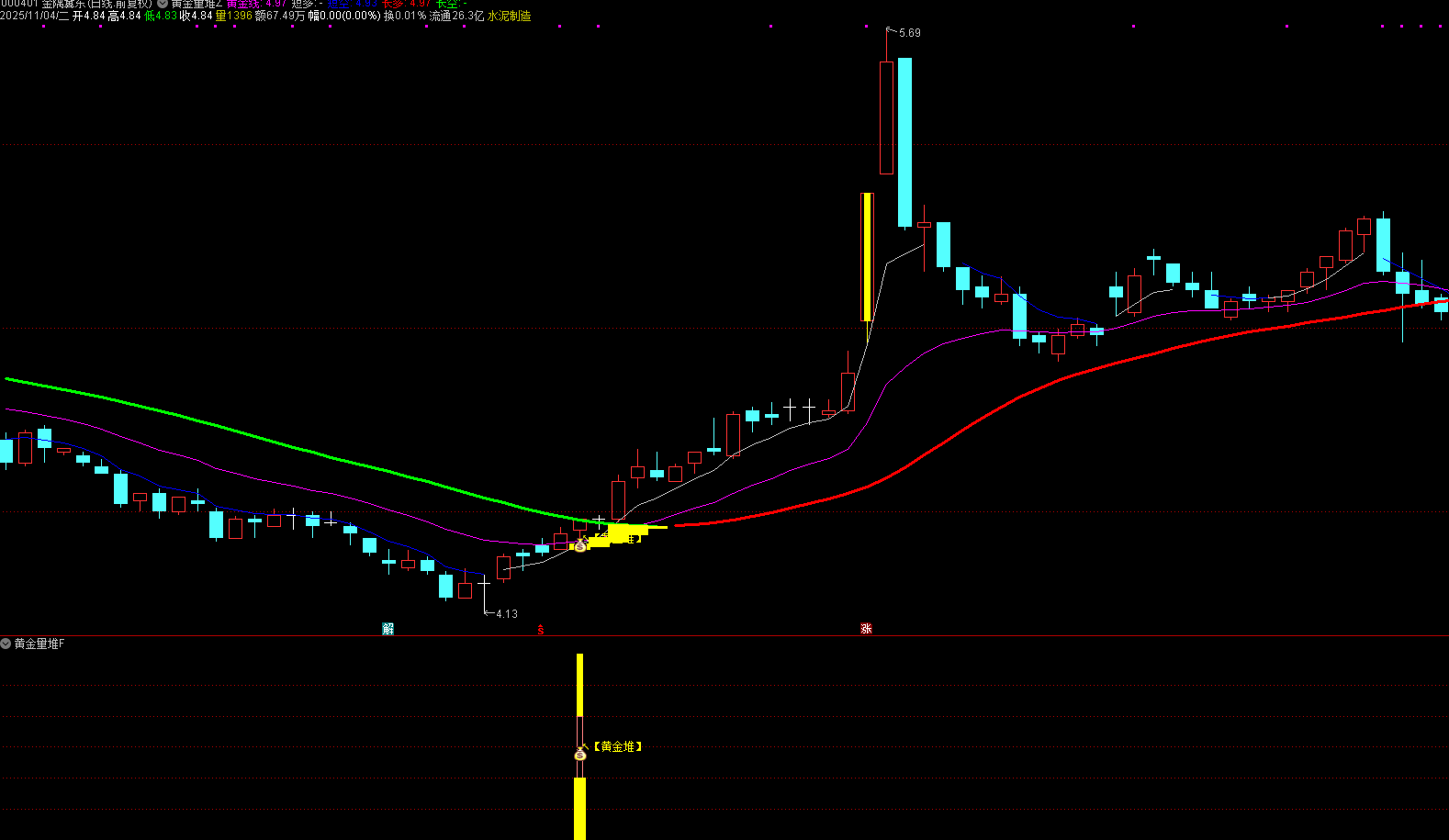The width and height of the screenshot is (1449, 840).
Task: Click the 黄金线: 4.97 indicator value
Action: (x=256, y=4)
